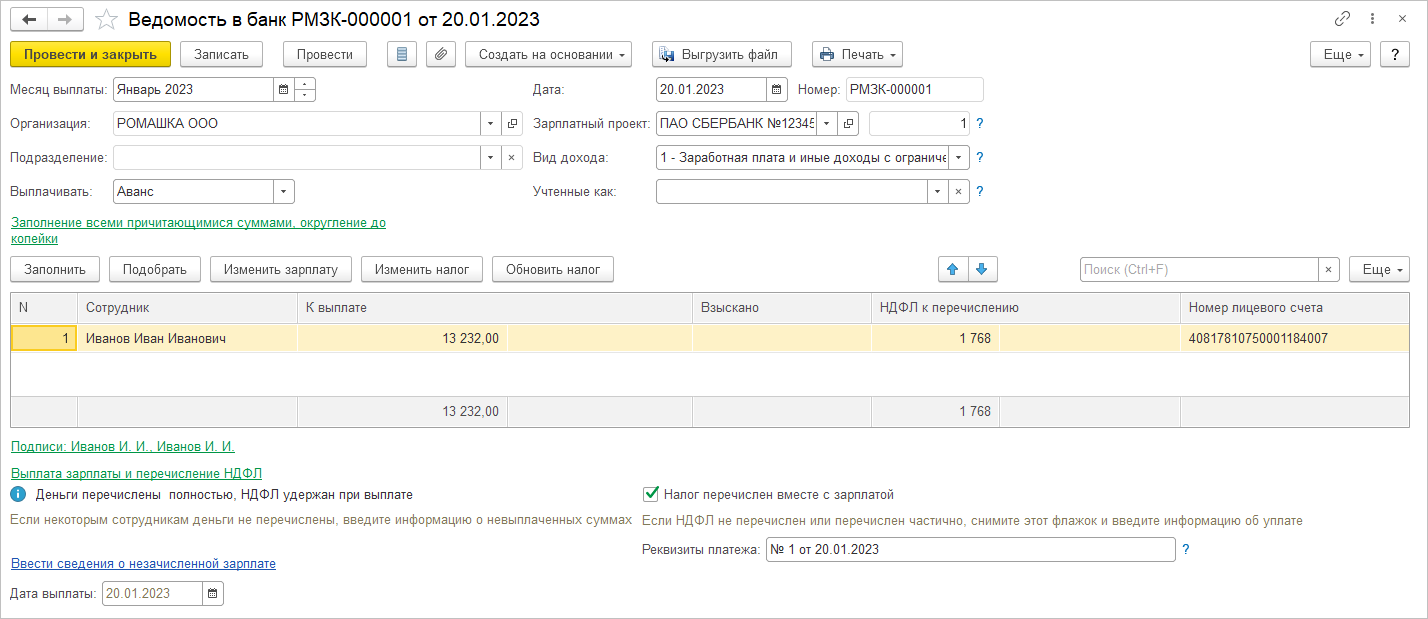Move row down with blue arrow
This screenshot has width=1428, height=619.
(981, 269)
